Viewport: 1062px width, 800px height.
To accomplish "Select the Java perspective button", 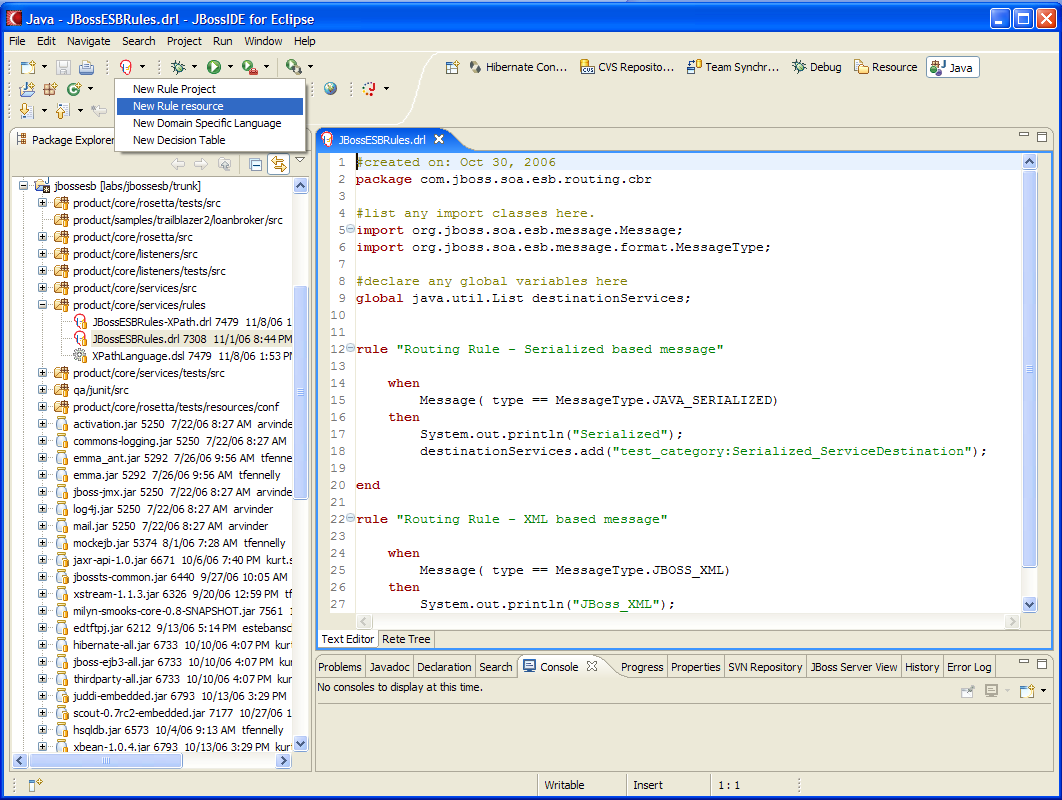I will click(x=952, y=67).
